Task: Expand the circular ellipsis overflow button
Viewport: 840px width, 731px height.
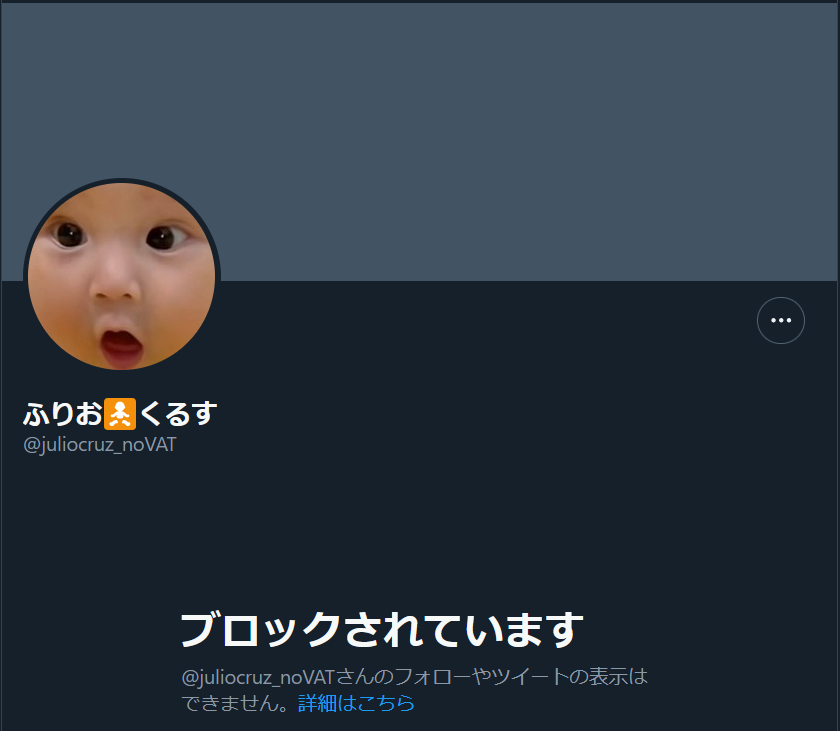Action: pos(781,320)
